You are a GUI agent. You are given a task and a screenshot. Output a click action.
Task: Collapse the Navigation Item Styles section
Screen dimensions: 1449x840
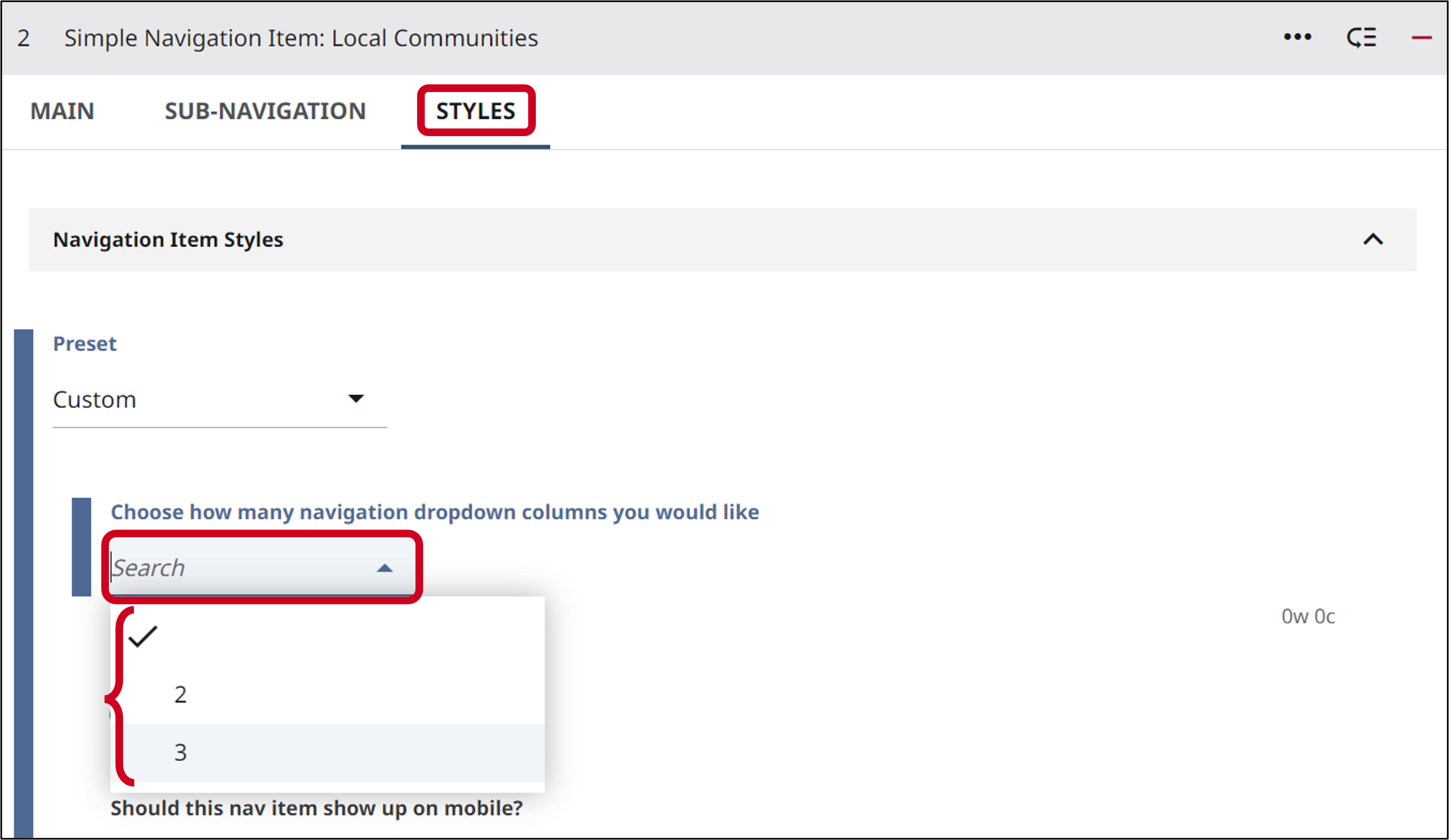1373,239
